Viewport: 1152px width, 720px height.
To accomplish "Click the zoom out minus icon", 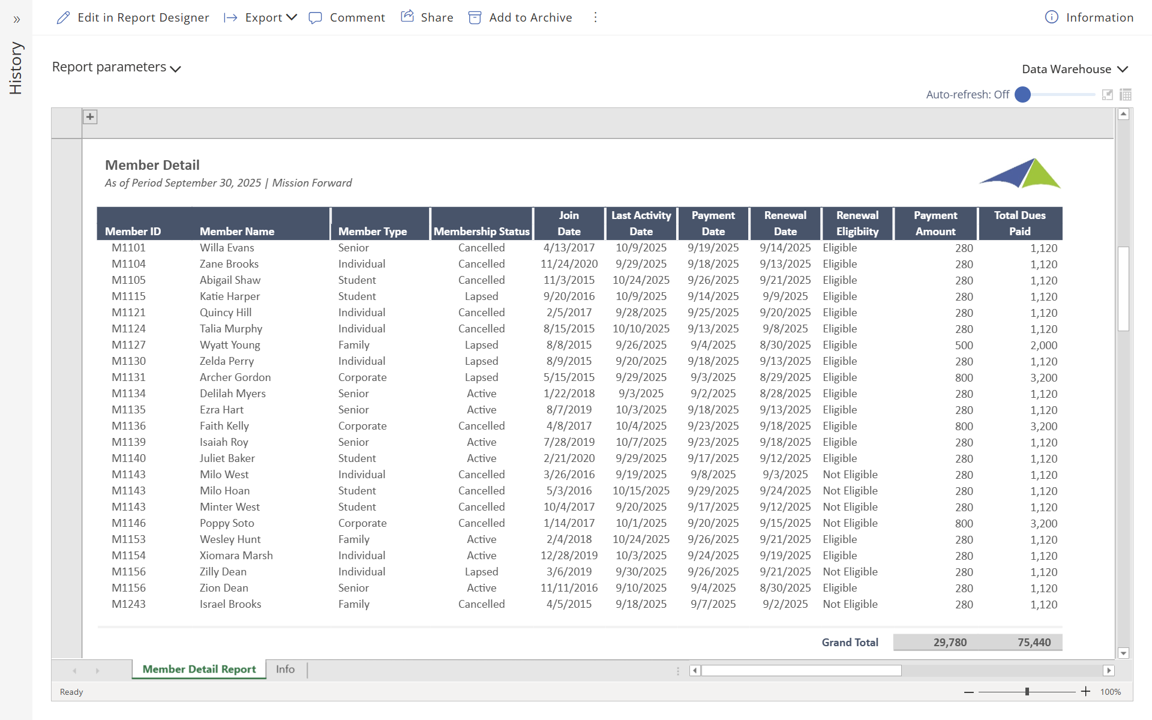I will coord(969,692).
